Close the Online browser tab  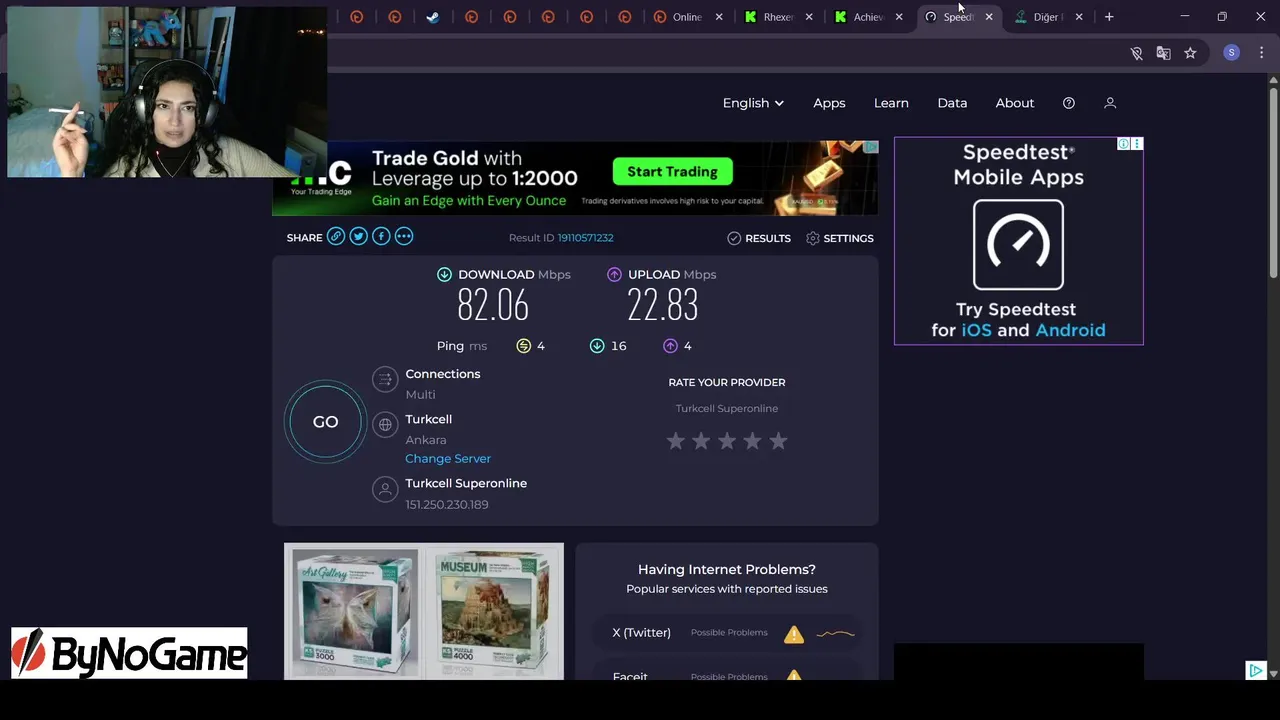719,17
